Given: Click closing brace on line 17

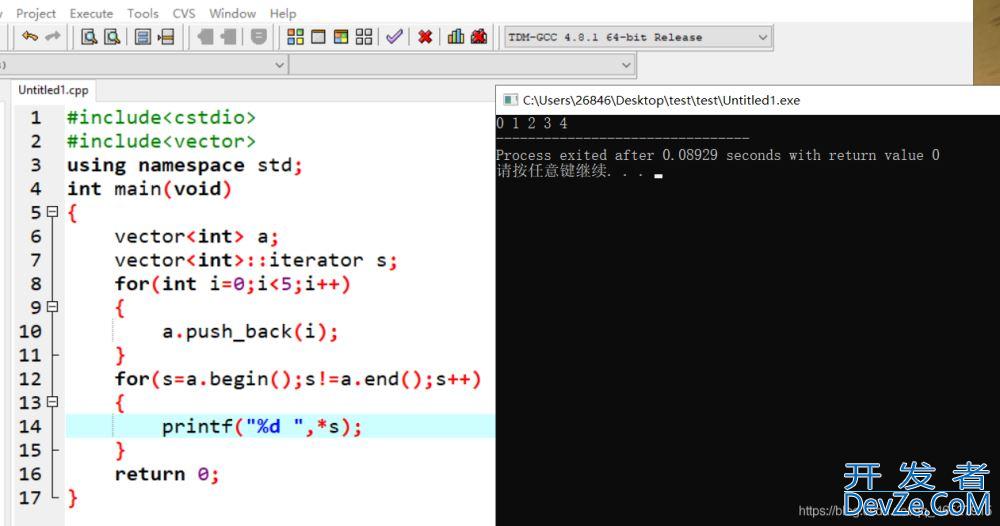Looking at the screenshot, I should coord(73,498).
